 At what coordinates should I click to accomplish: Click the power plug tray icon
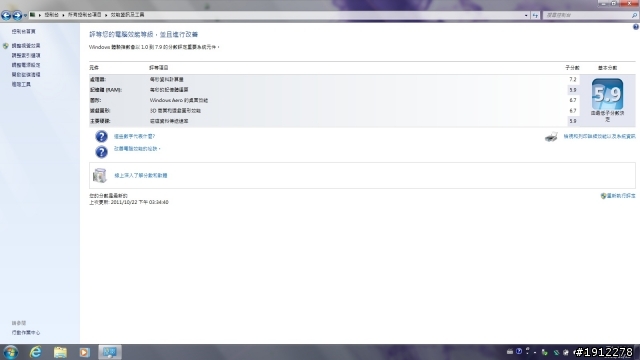click(x=566, y=352)
